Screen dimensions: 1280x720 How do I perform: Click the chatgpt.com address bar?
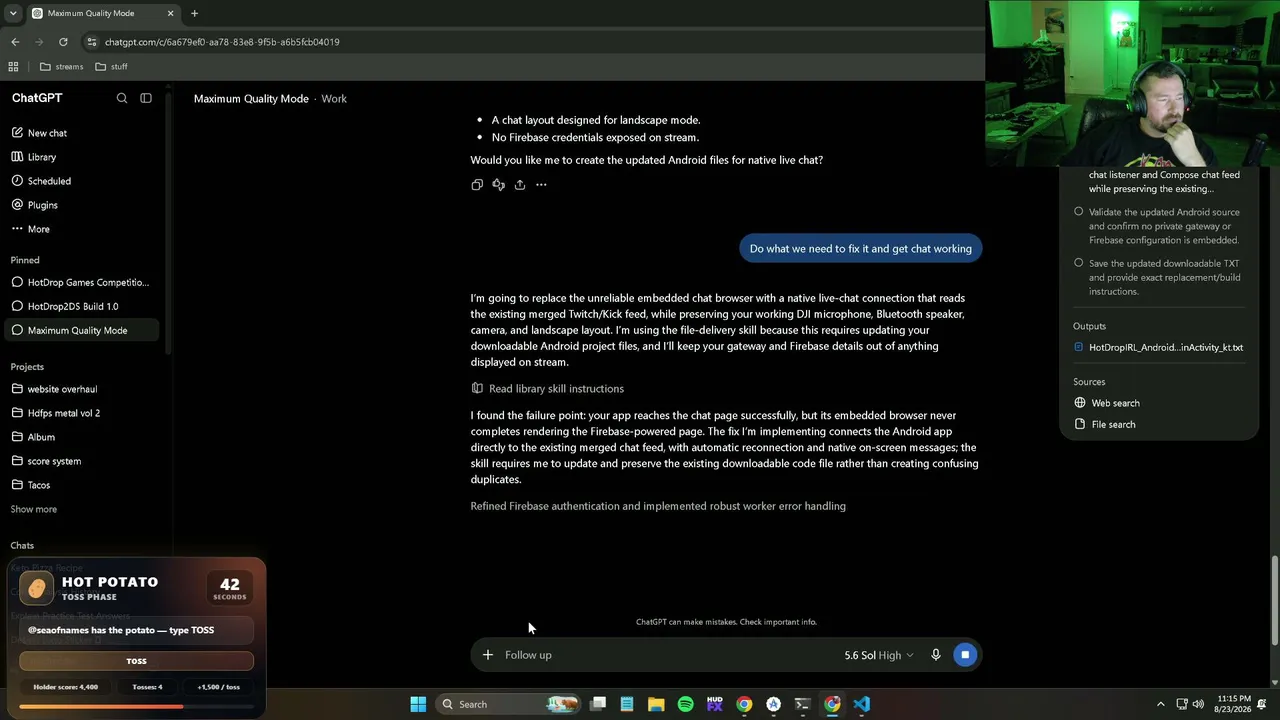(x=530, y=42)
